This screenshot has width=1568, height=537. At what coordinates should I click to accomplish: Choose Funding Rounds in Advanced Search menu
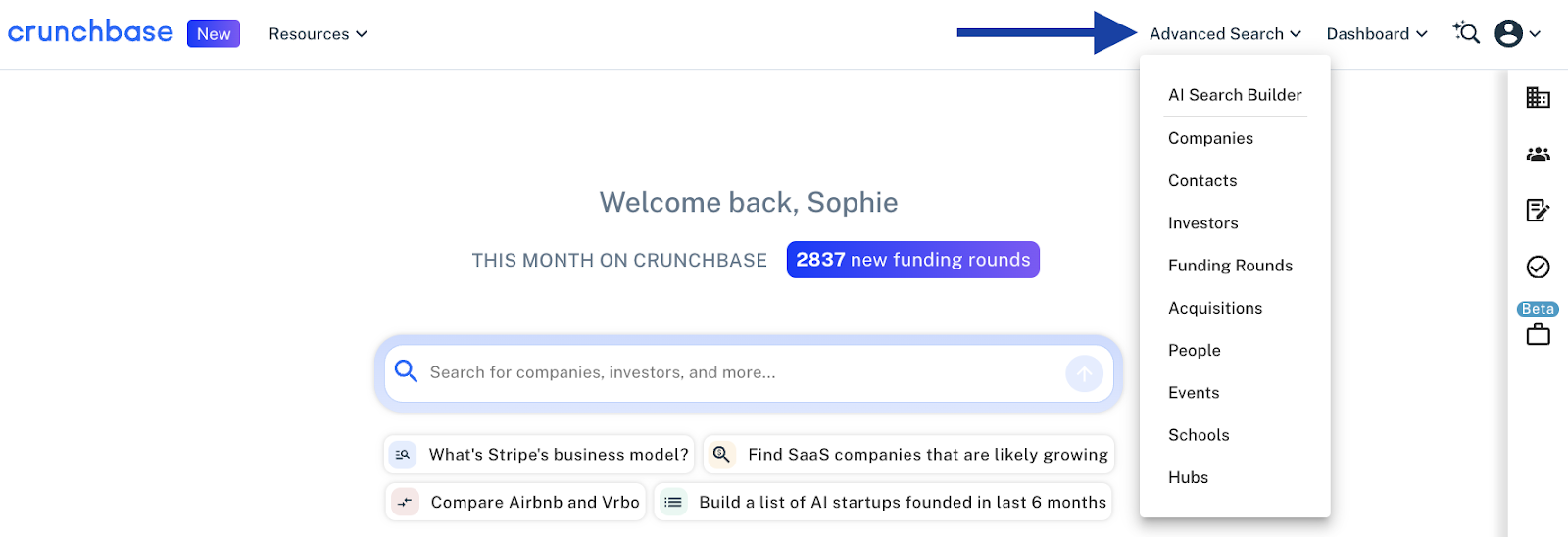(1230, 266)
